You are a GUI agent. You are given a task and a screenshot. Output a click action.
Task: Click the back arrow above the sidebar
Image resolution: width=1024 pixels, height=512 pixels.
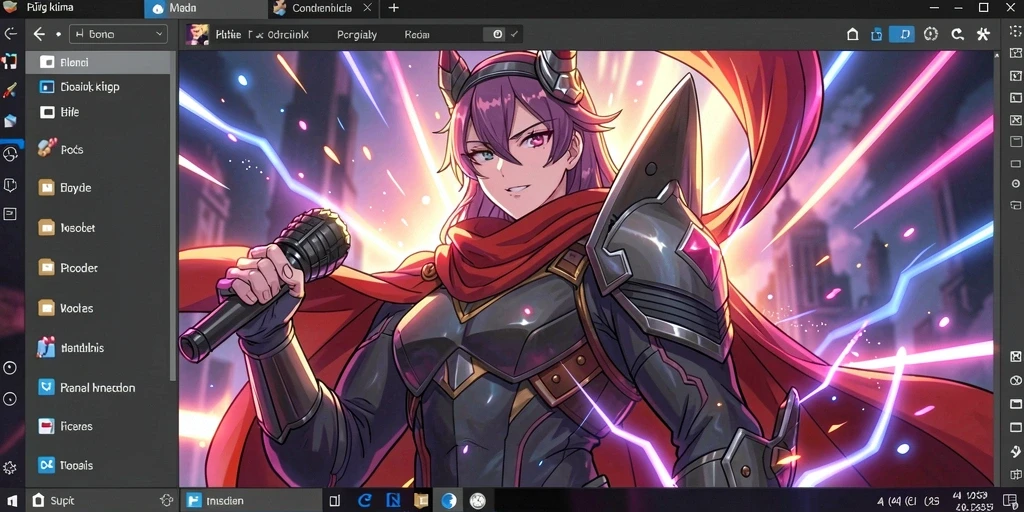(x=39, y=35)
